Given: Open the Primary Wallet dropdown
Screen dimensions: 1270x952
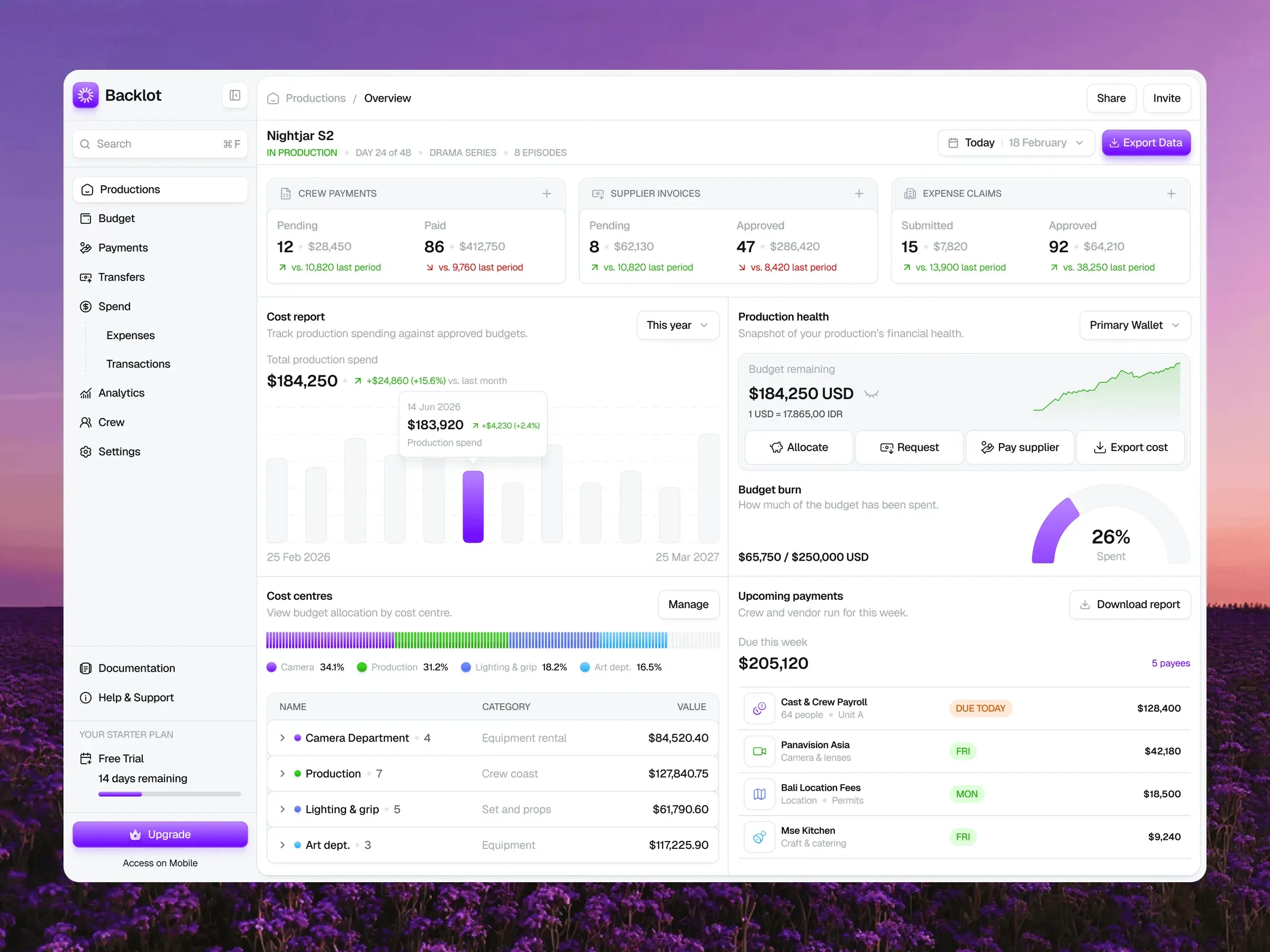Looking at the screenshot, I should coord(1135,325).
